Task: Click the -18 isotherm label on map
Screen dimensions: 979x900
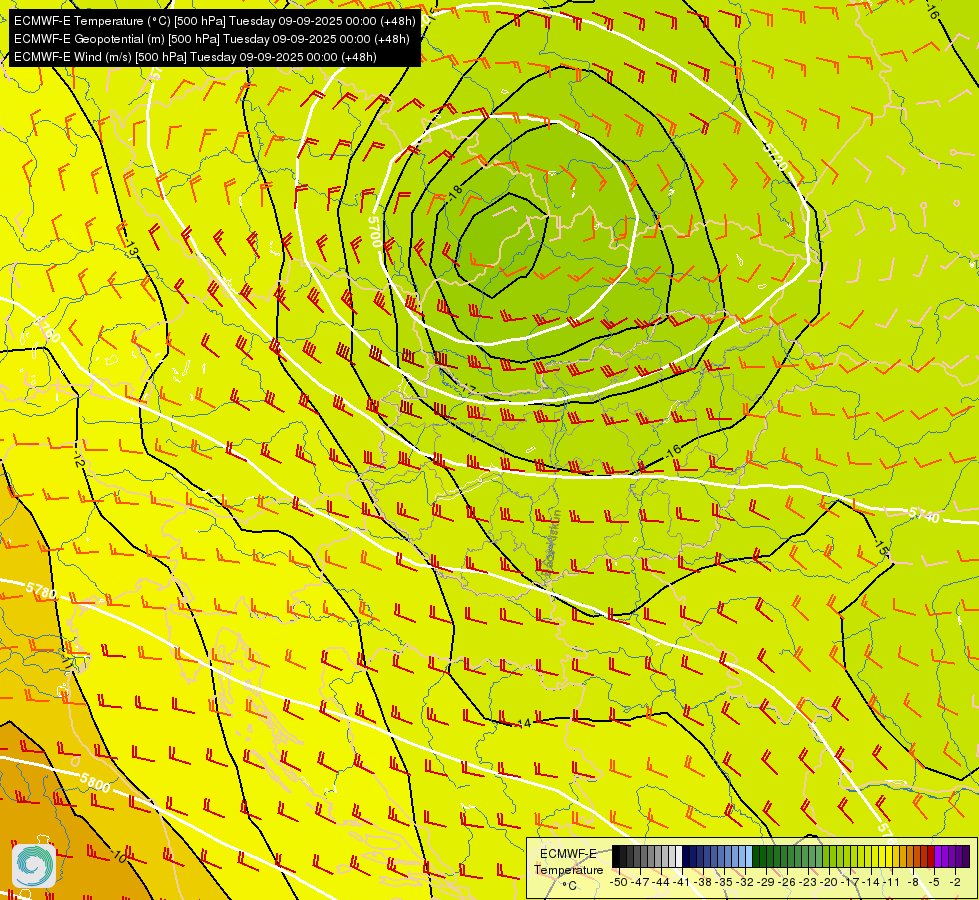Action: (454, 192)
